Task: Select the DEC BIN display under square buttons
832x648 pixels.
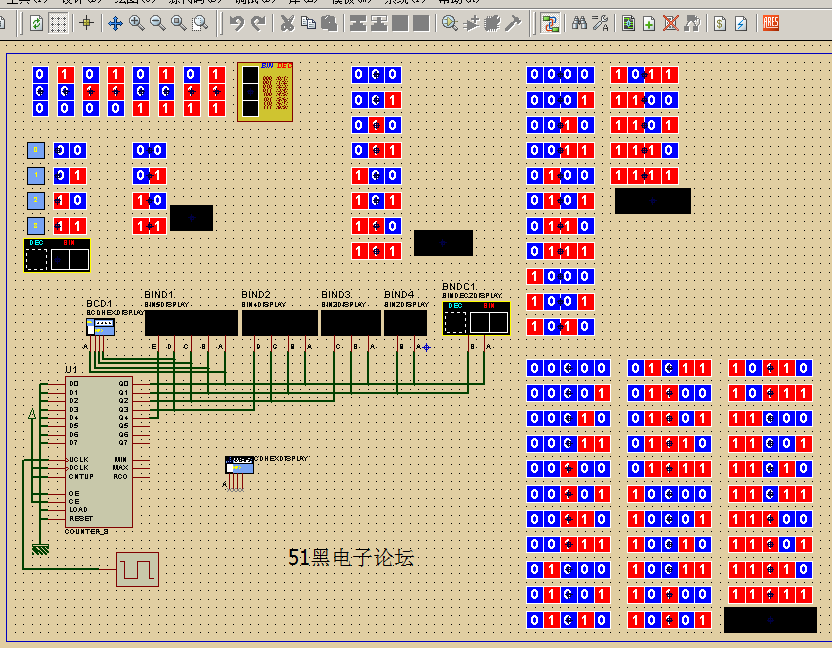Action: pyautogui.click(x=57, y=255)
